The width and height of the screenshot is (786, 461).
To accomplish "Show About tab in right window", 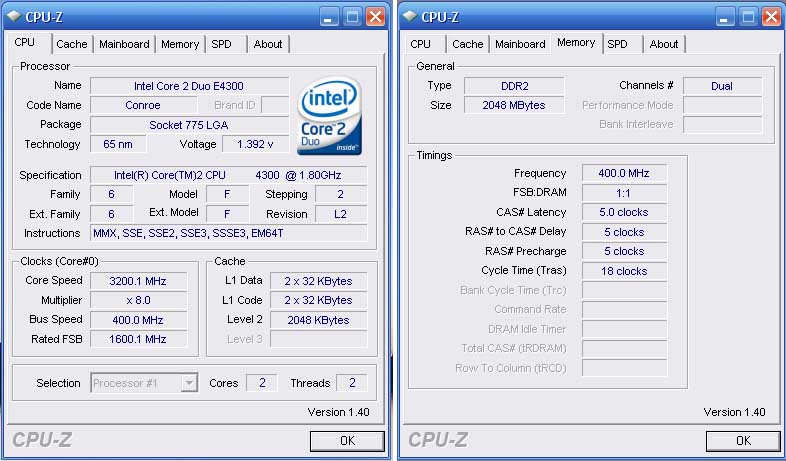I will (664, 44).
